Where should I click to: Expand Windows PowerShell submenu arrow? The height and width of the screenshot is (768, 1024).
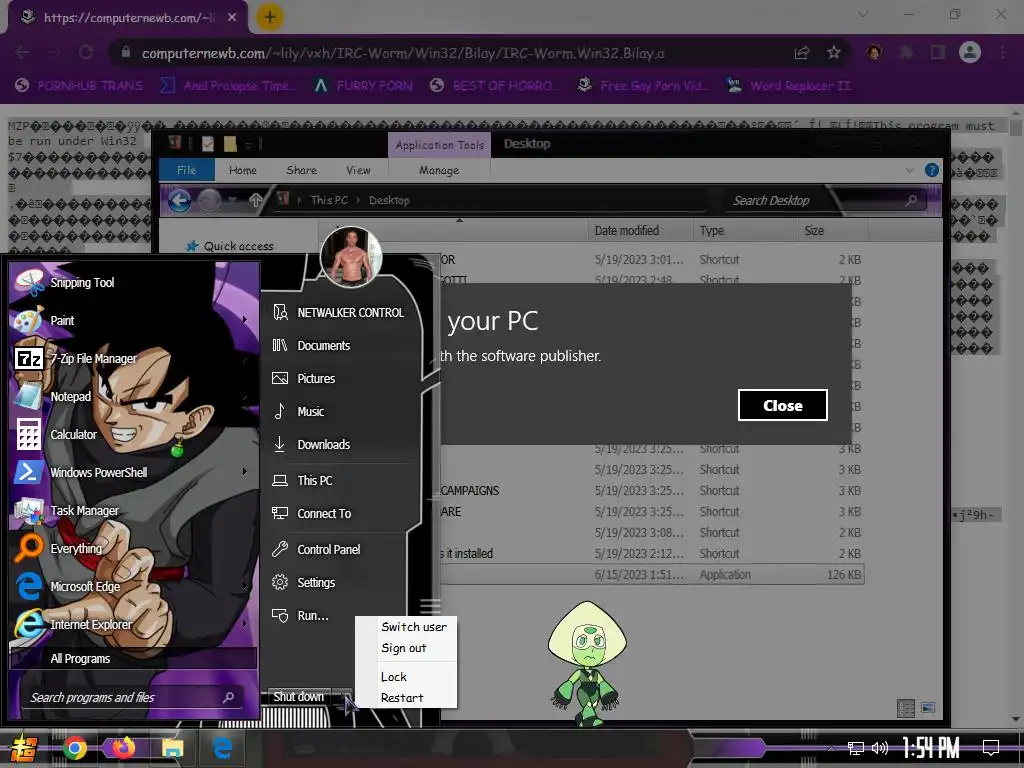point(245,472)
